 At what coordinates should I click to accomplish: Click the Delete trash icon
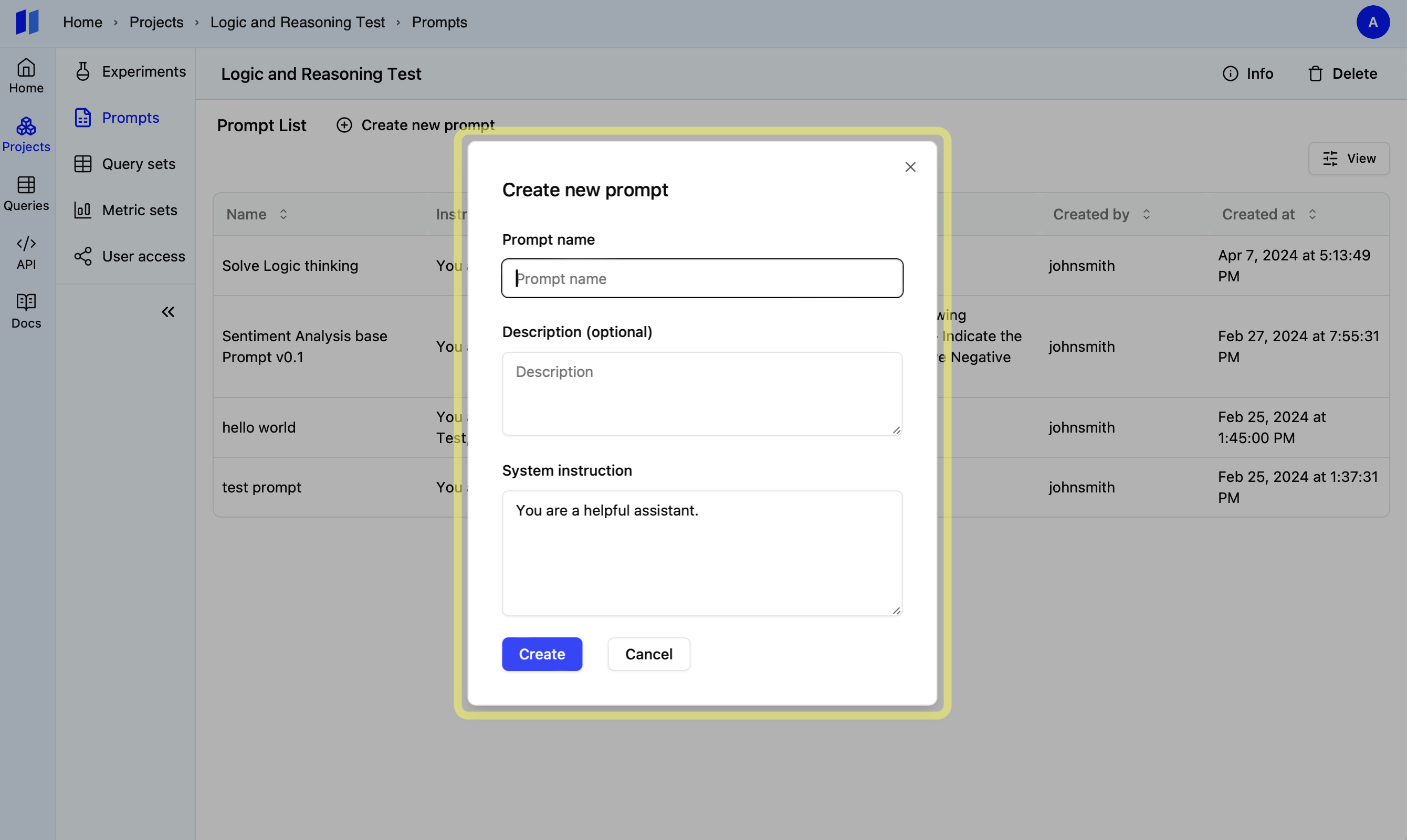point(1315,73)
